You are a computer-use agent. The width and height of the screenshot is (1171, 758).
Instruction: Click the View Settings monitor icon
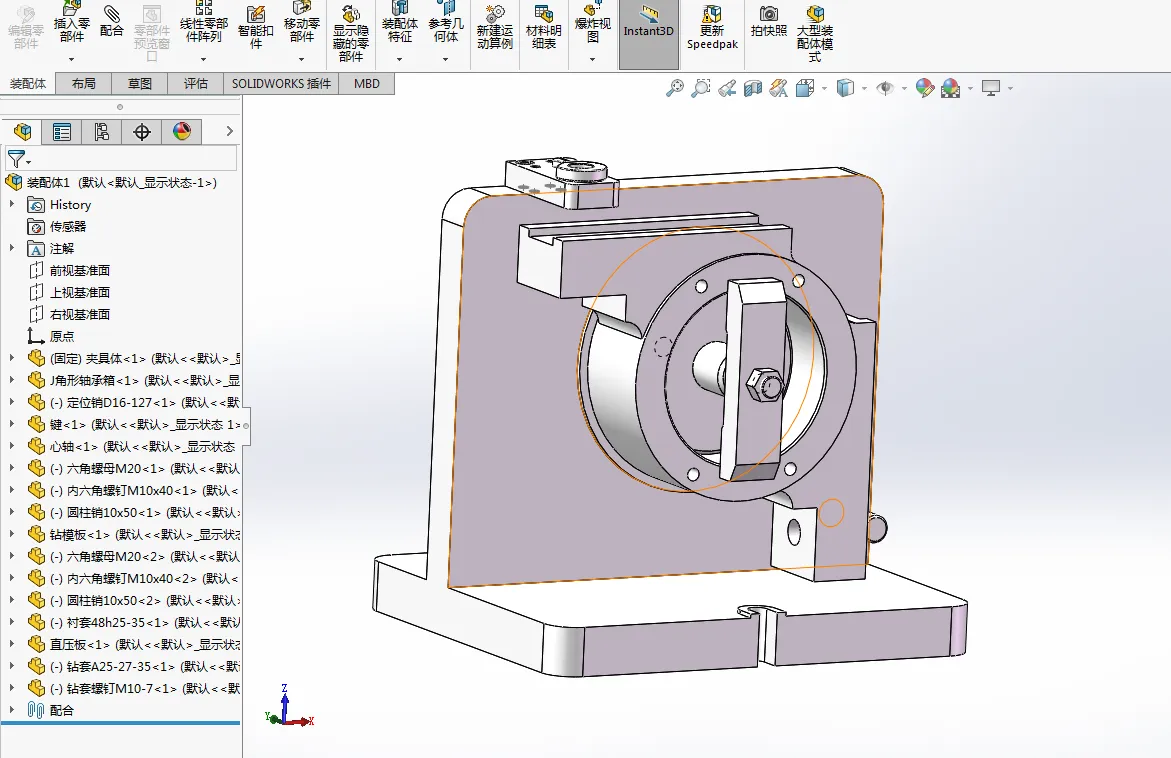[x=991, y=88]
